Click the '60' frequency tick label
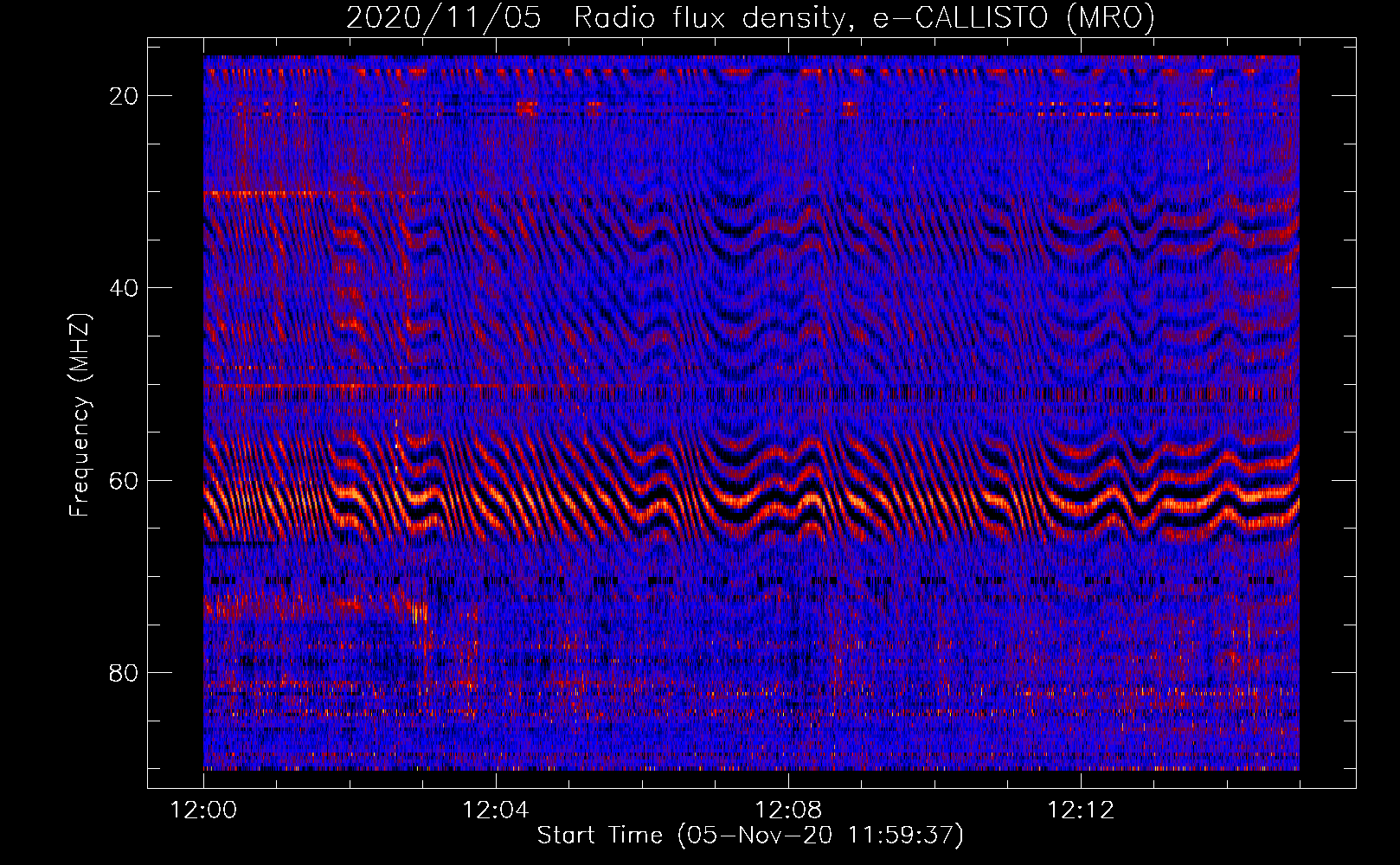1400x865 pixels. [x=125, y=481]
